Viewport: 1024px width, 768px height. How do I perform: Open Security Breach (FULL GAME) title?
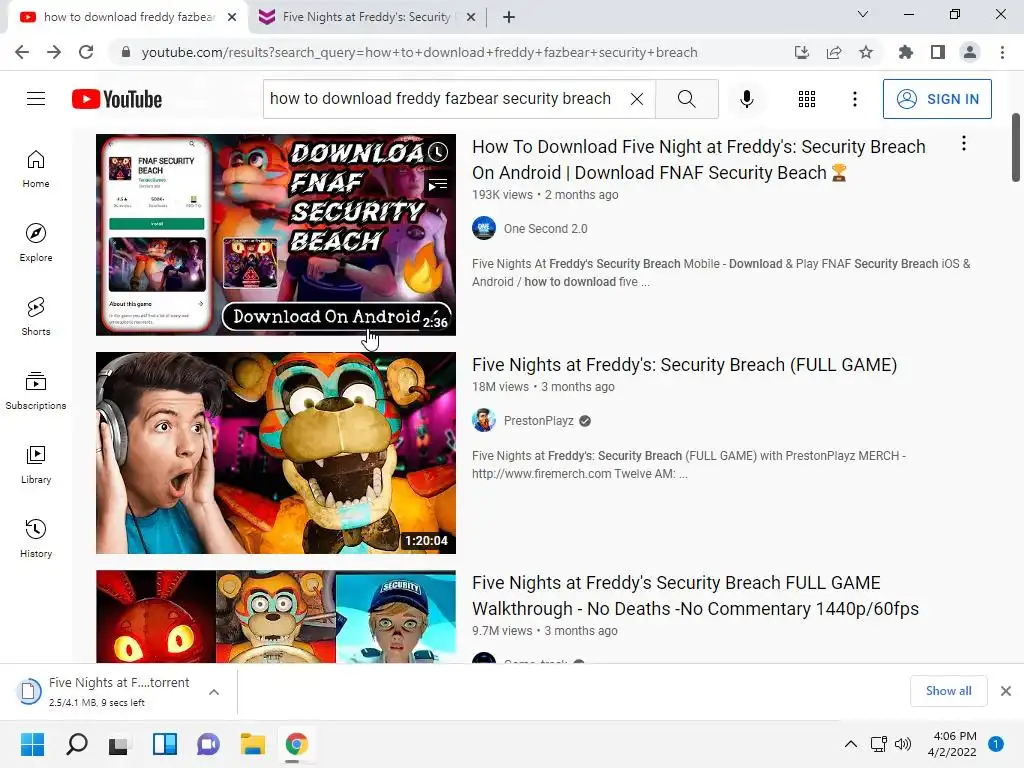[x=684, y=364]
